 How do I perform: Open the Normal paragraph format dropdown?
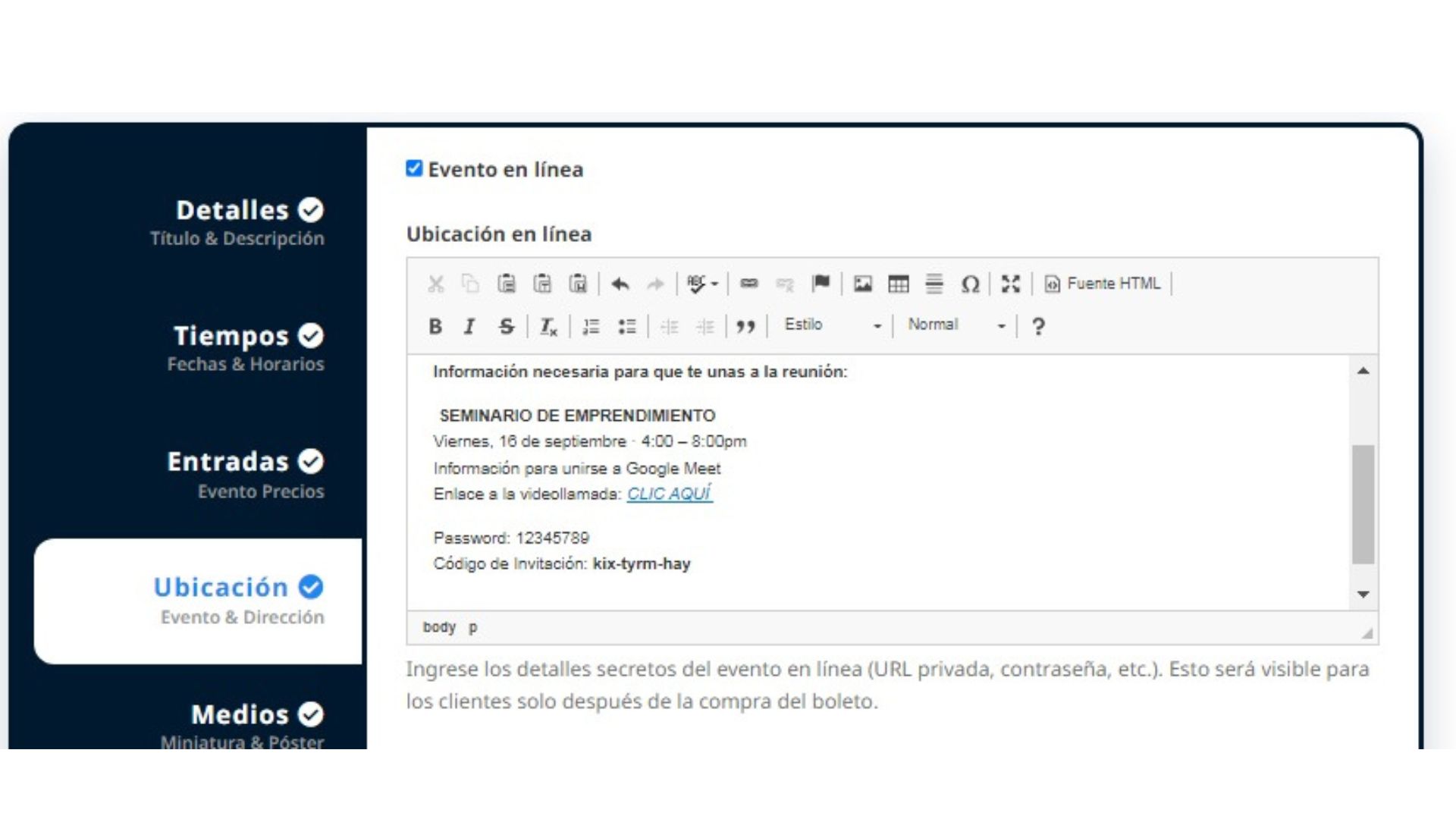click(x=955, y=325)
